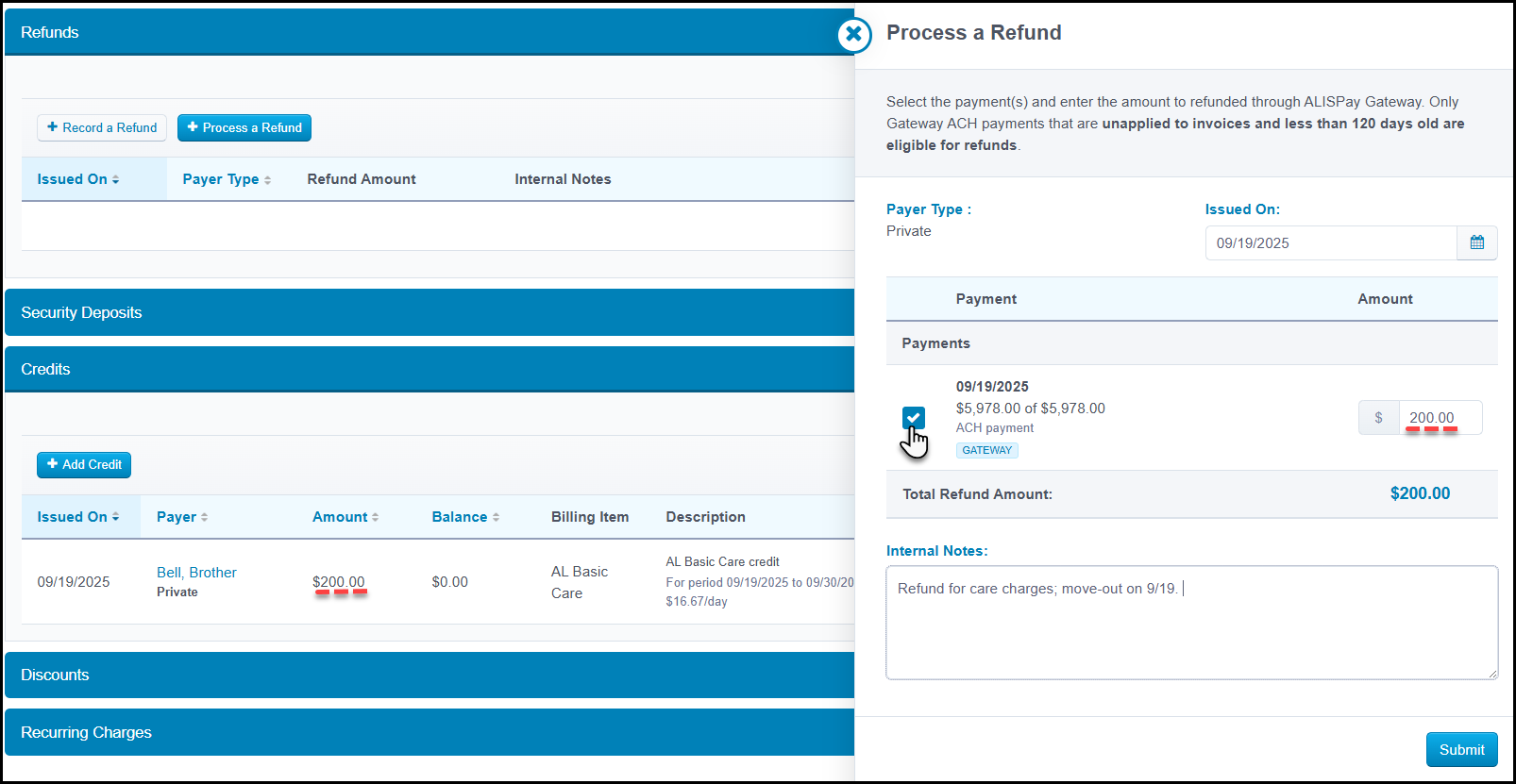Submit the refund
1516x784 pixels.
click(1461, 749)
